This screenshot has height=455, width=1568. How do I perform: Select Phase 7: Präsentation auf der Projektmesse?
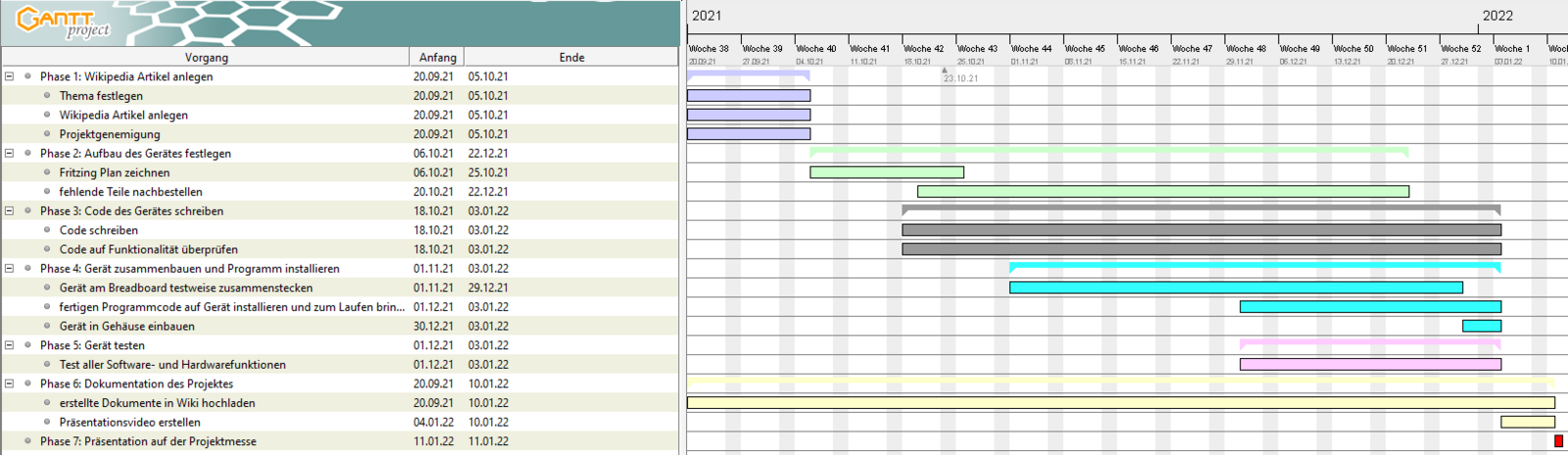(148, 441)
